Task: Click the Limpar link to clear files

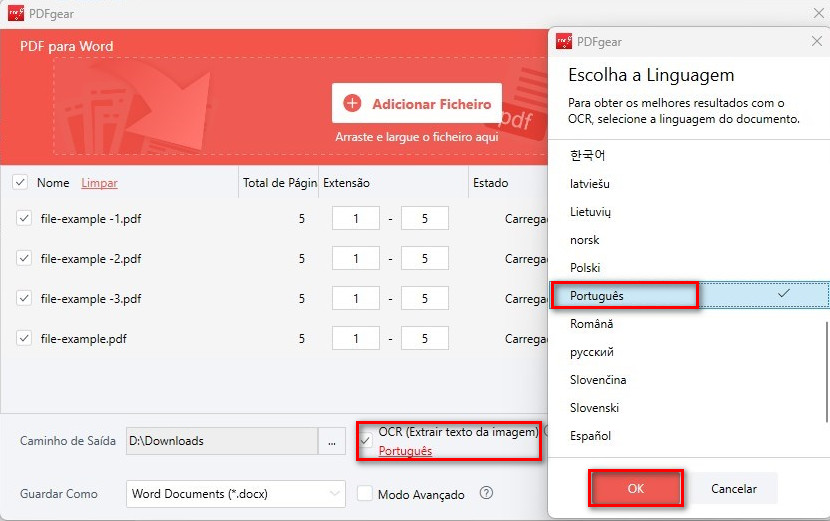Action: (x=99, y=183)
